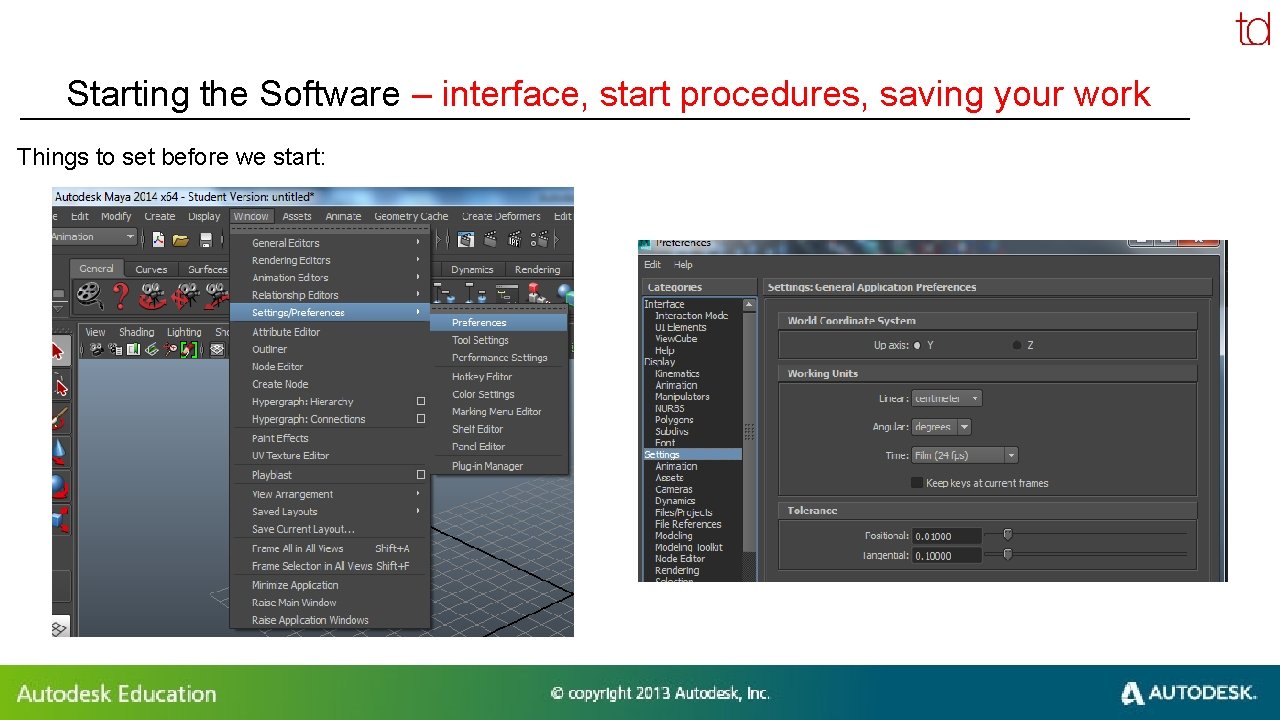
Task: Open render settings clapperboard icon
Action: (540, 239)
